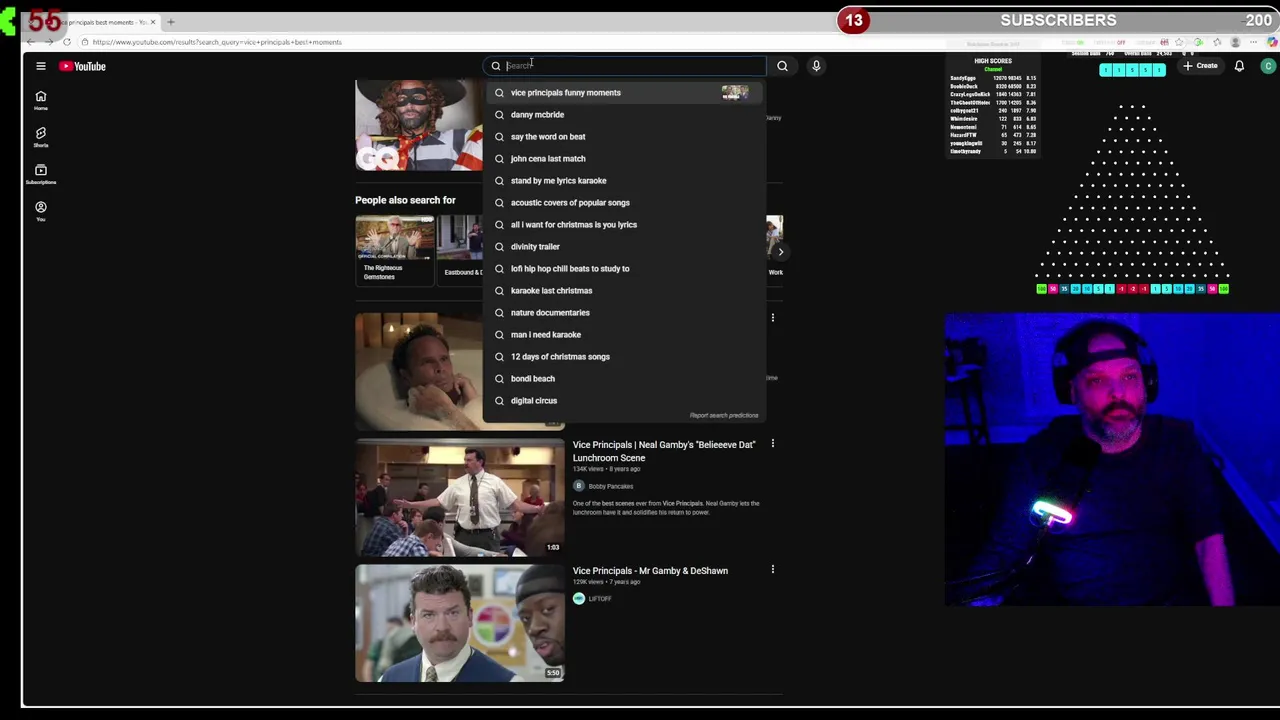The width and height of the screenshot is (1280, 720).
Task: Open the GQ video thumbnail at top
Action: 418,126
